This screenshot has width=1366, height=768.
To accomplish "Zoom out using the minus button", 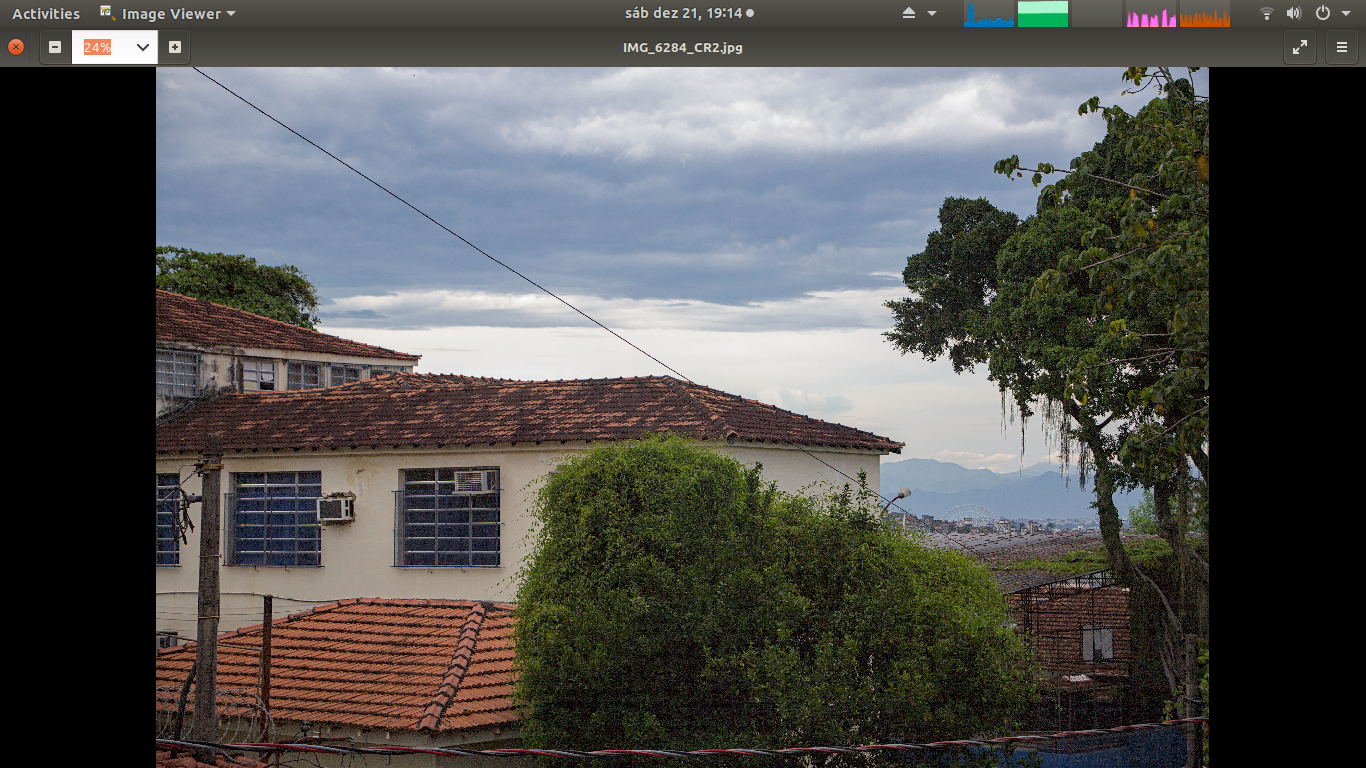I will (55, 47).
